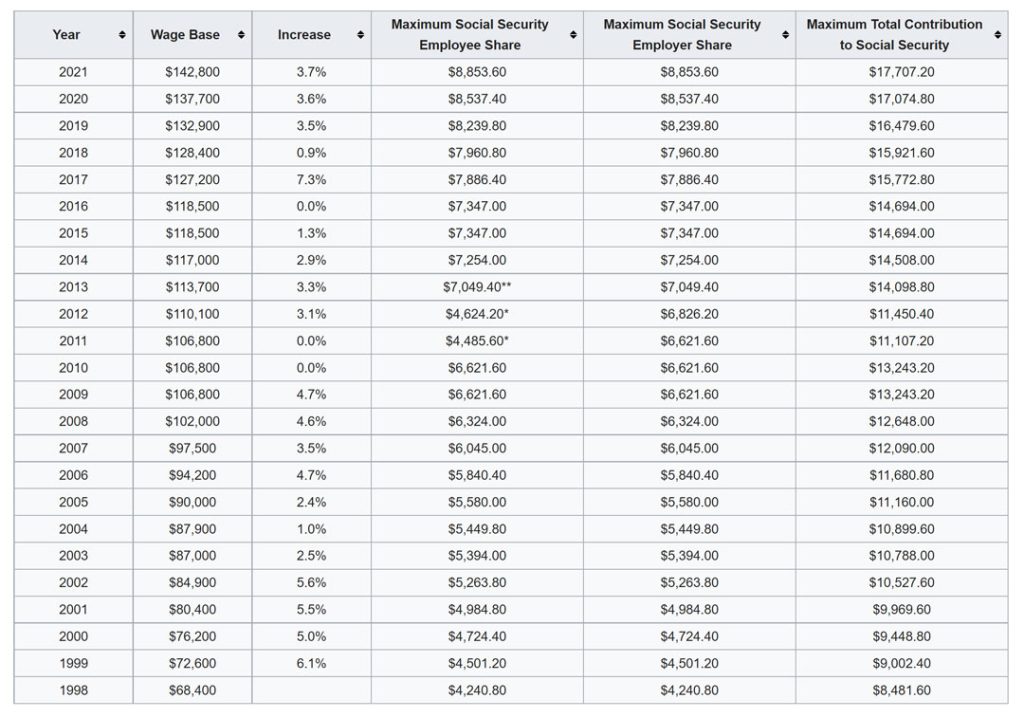Select the 1.3% increase cell
This screenshot has height=717, width=1024.
pyautogui.click(x=312, y=233)
